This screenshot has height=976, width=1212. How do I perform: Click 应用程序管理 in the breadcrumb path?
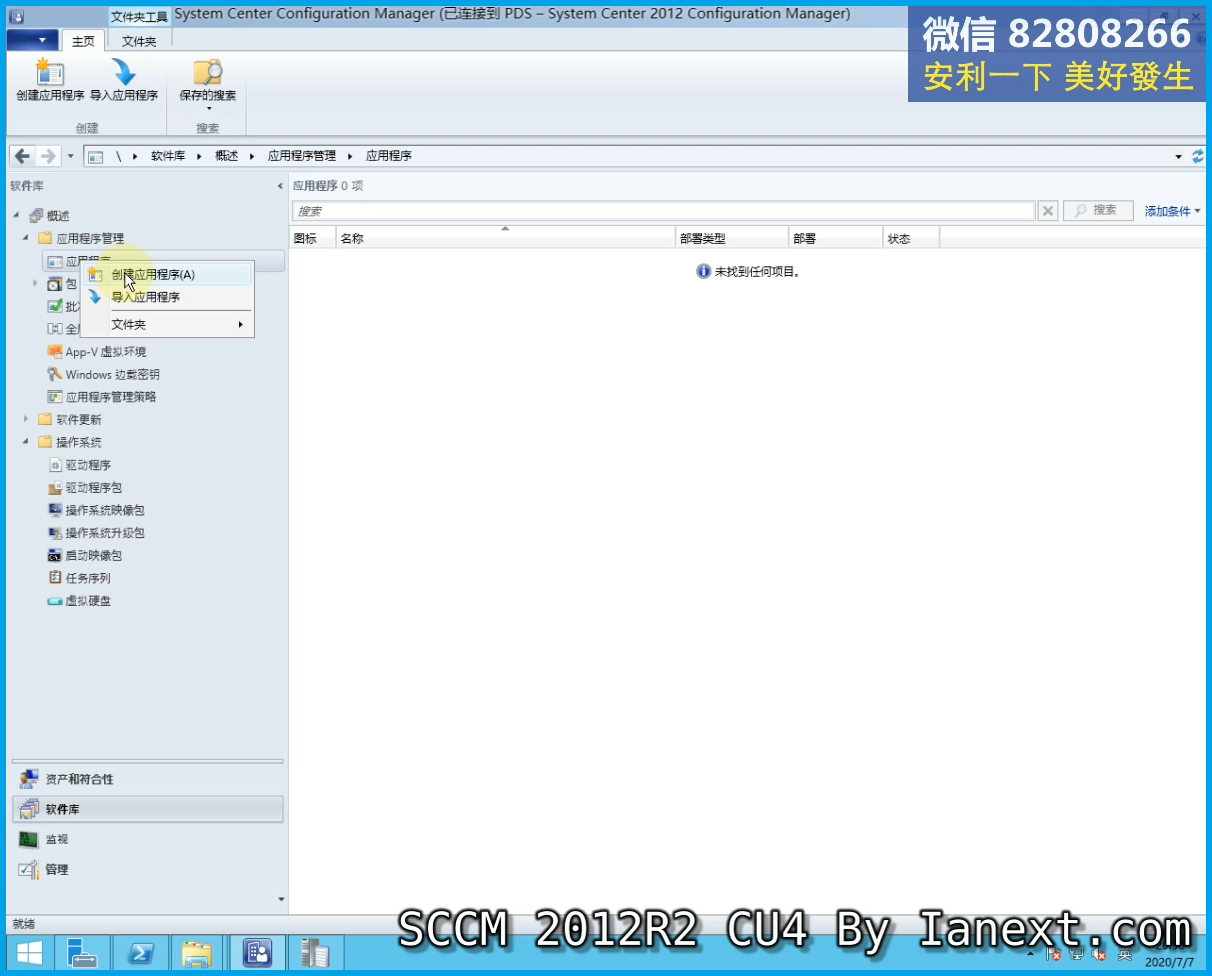[302, 156]
